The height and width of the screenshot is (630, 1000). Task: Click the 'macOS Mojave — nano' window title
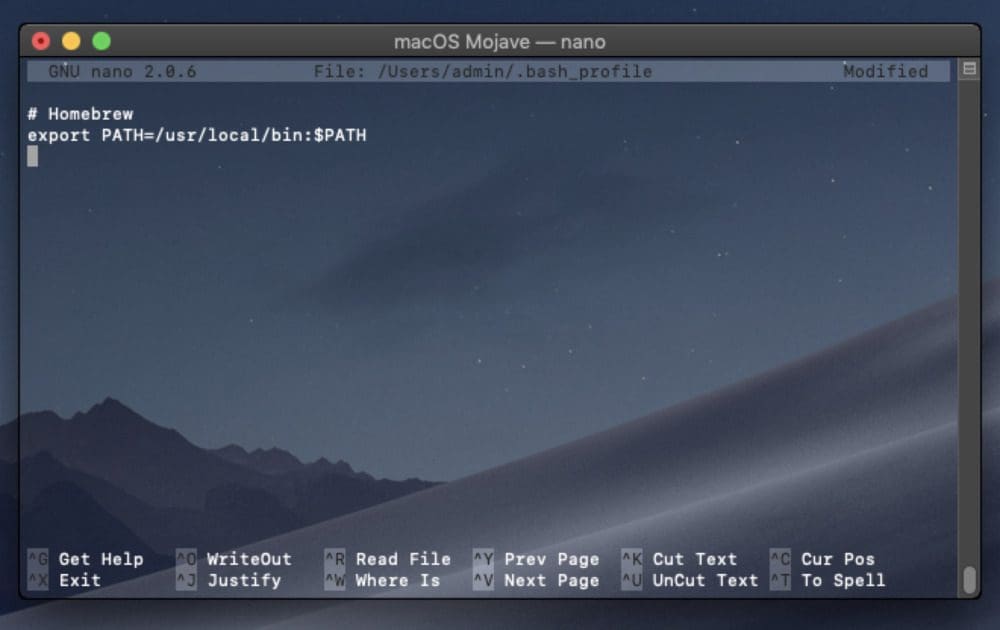tap(500, 42)
